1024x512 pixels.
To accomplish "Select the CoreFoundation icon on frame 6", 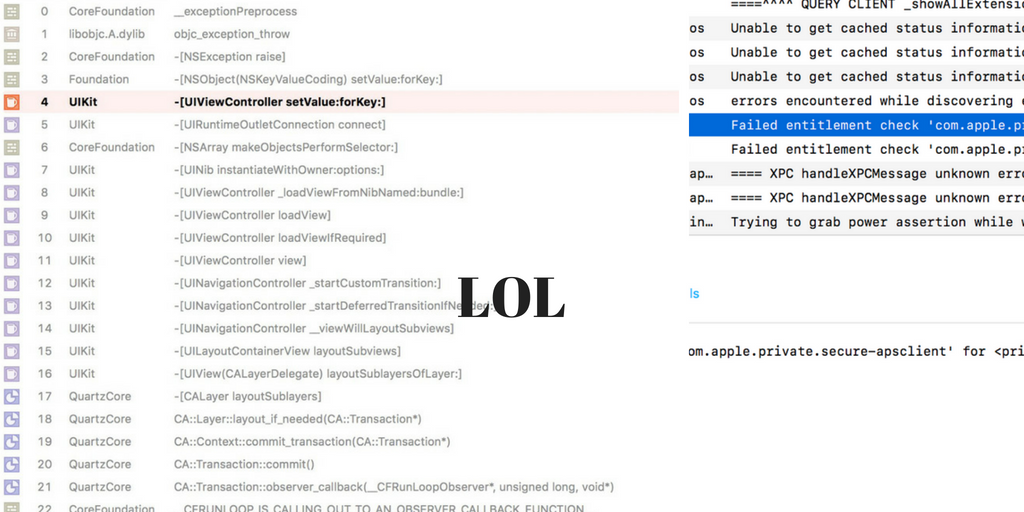I will [x=12, y=147].
